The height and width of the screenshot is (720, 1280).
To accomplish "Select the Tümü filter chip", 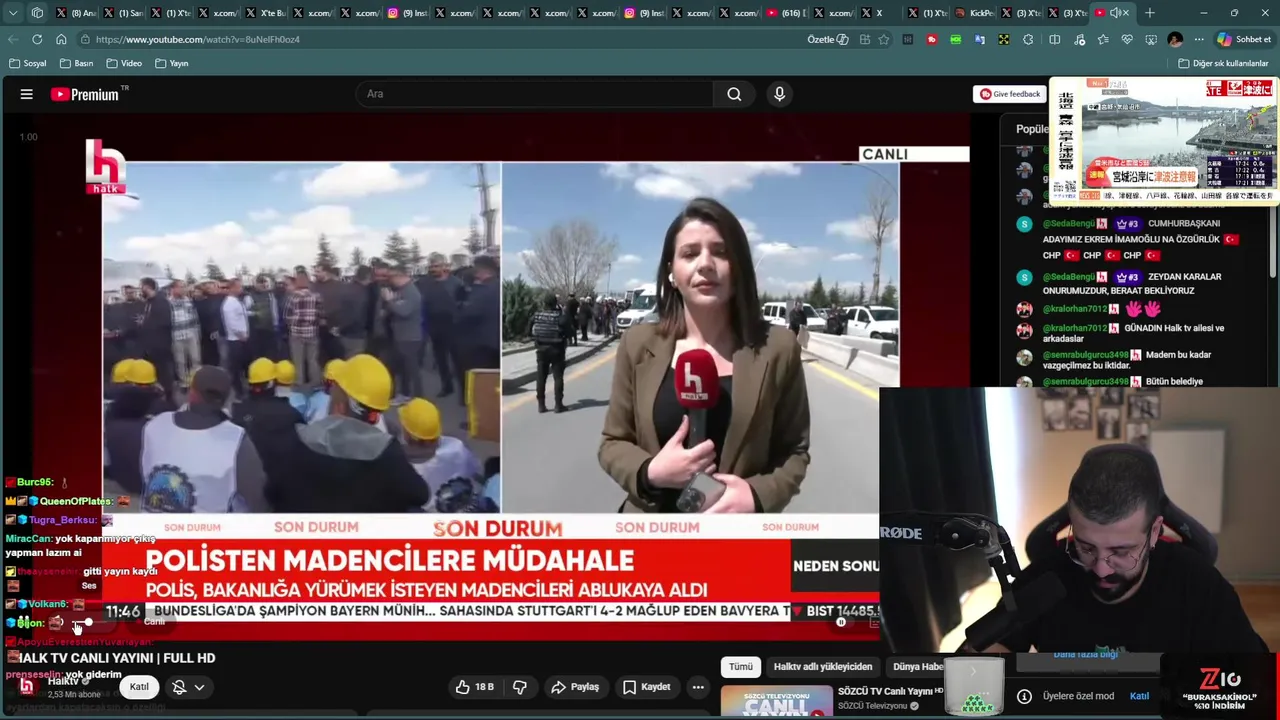I will 740,666.
